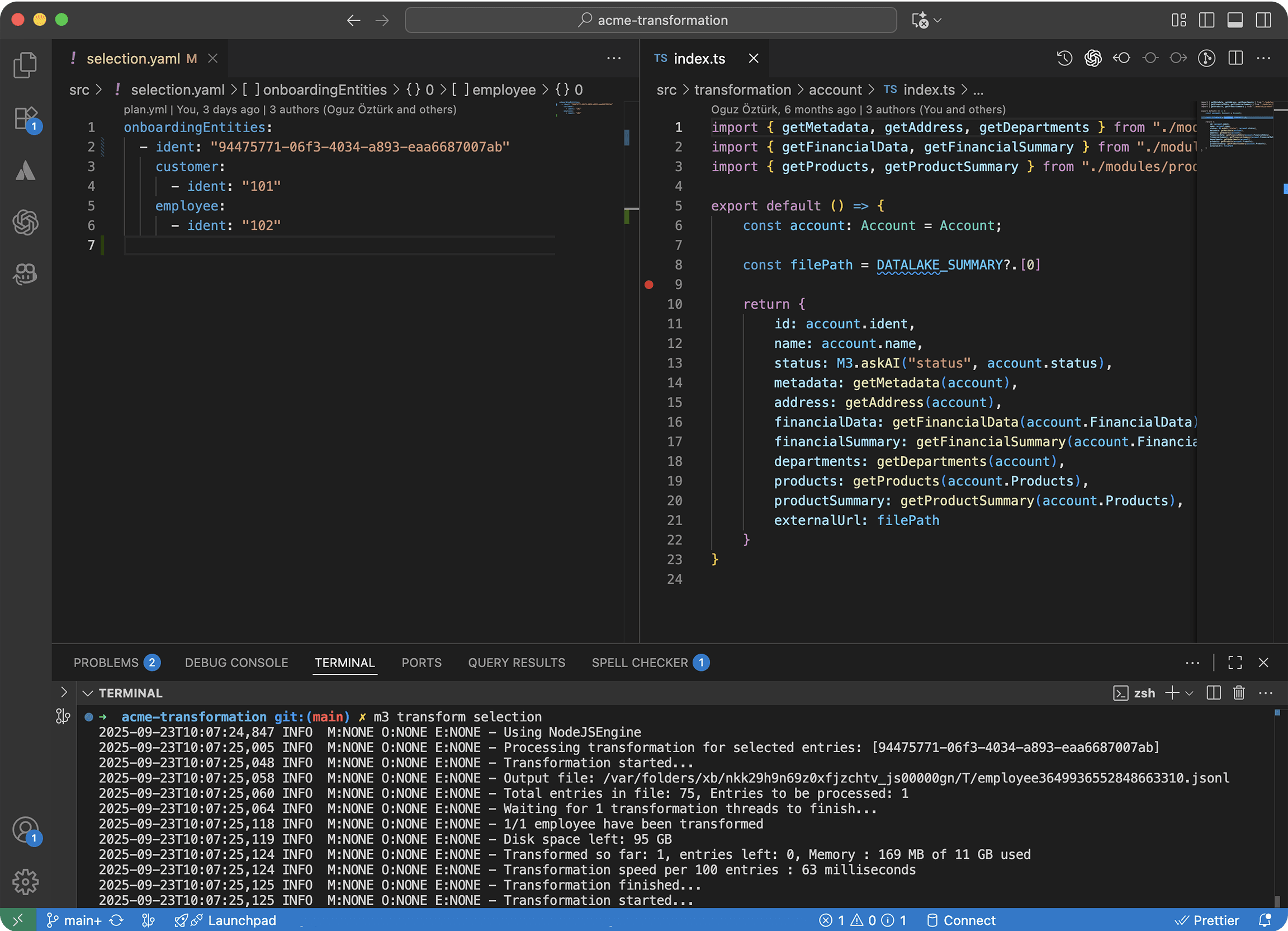Click the main+ git branch button
The width and height of the screenshot is (1288, 931).
[x=74, y=920]
